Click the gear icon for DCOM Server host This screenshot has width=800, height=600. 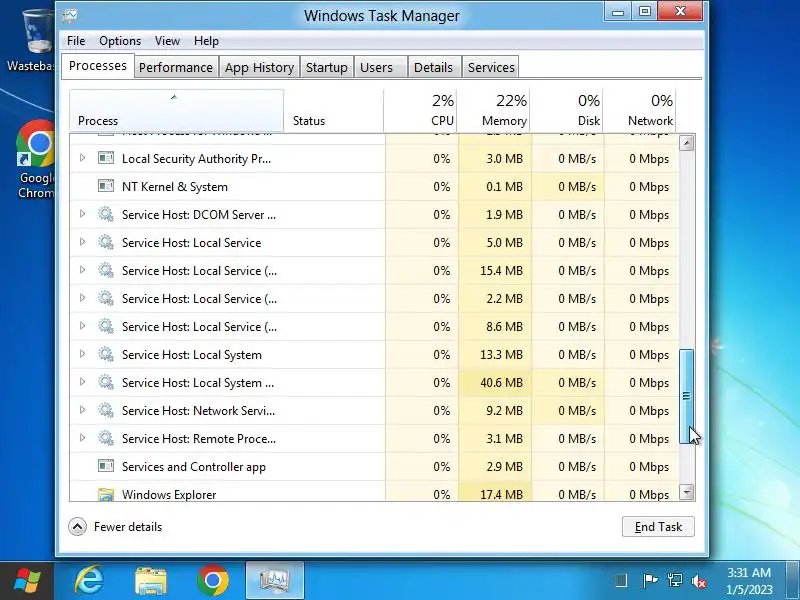[106, 214]
